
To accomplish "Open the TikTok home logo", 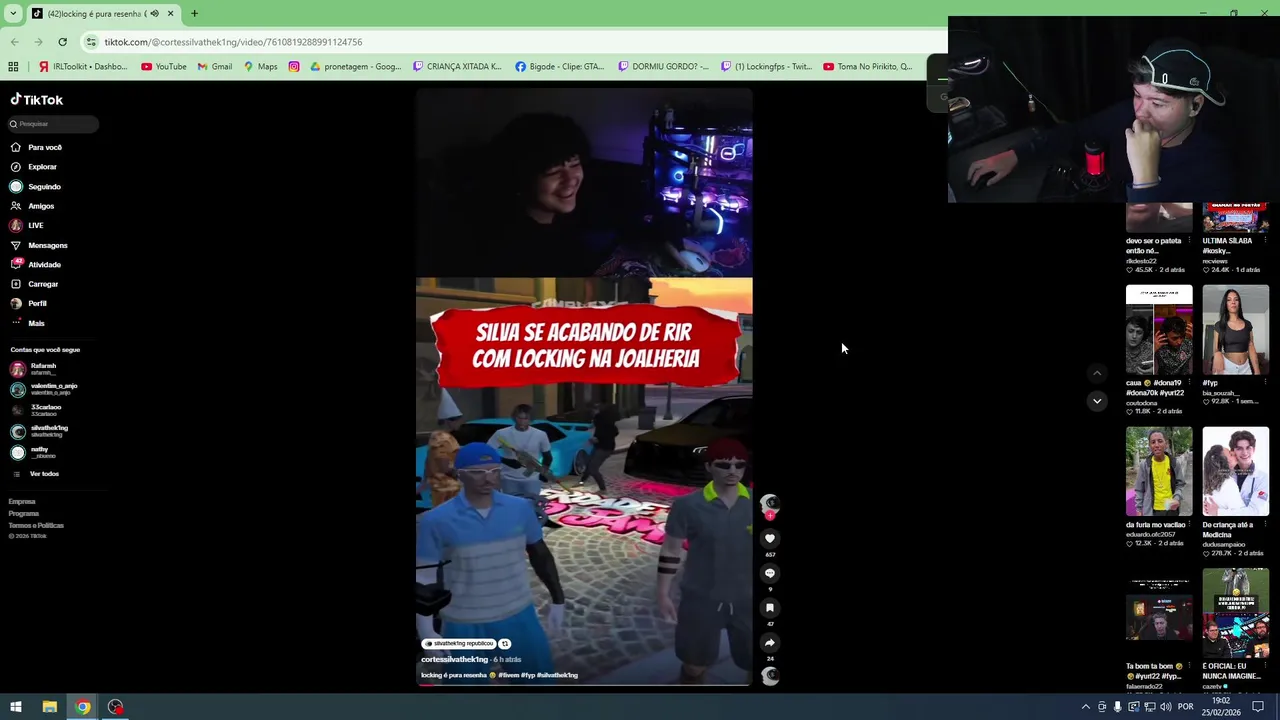I will [x=37, y=100].
